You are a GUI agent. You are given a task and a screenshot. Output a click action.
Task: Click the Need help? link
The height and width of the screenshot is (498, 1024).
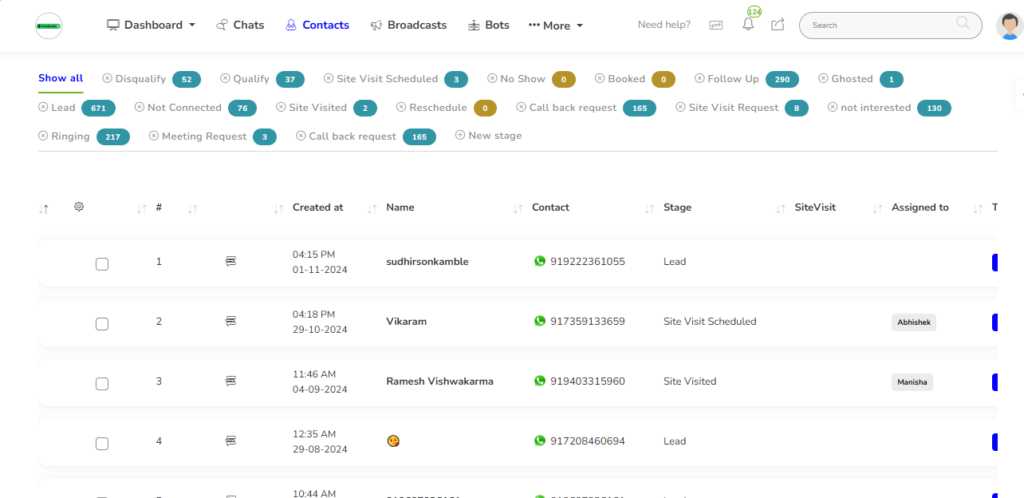point(665,25)
